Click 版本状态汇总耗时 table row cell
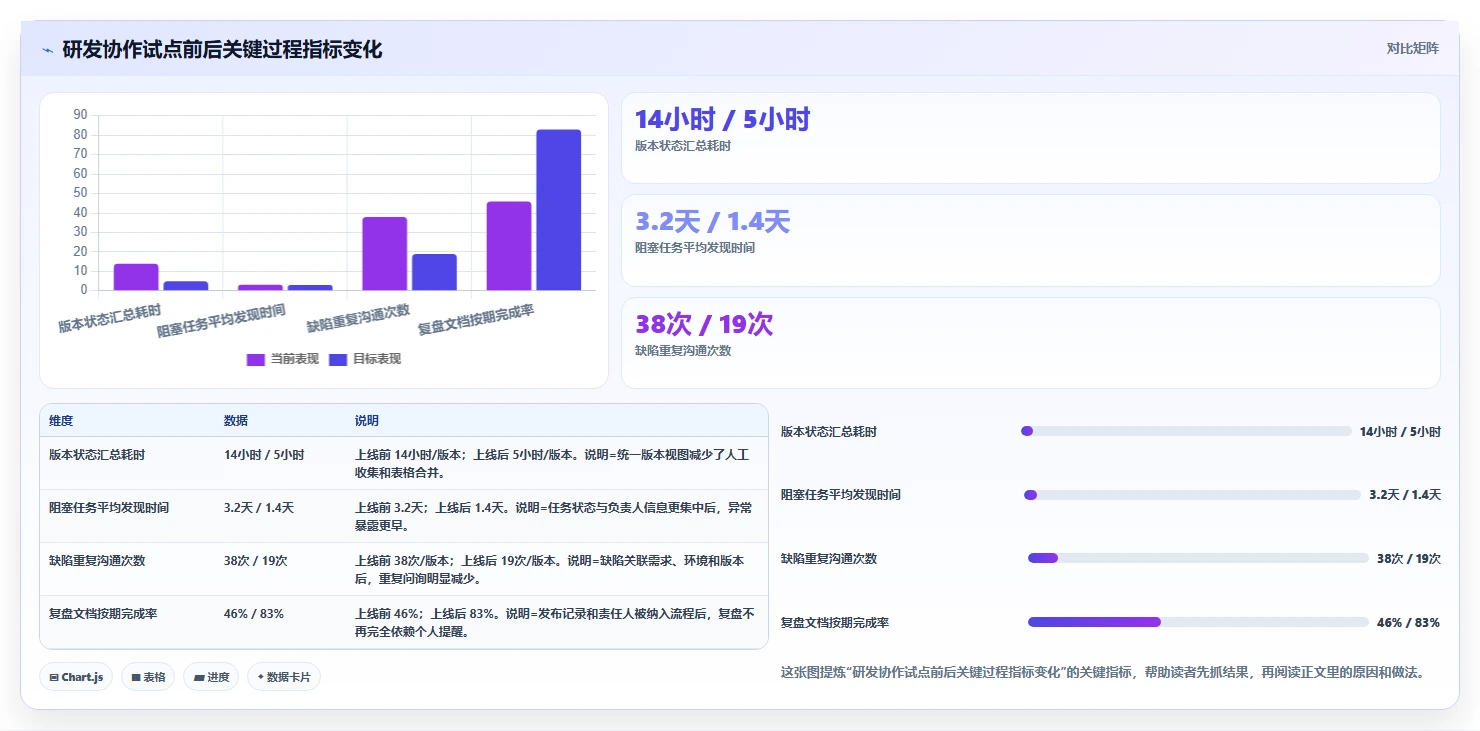This screenshot has width=1480, height=731. click(97, 454)
